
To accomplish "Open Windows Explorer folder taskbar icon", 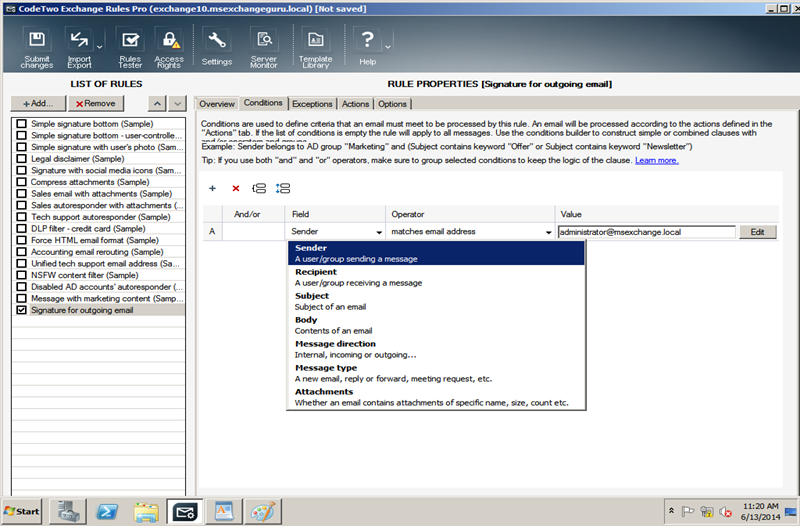I will (146, 511).
